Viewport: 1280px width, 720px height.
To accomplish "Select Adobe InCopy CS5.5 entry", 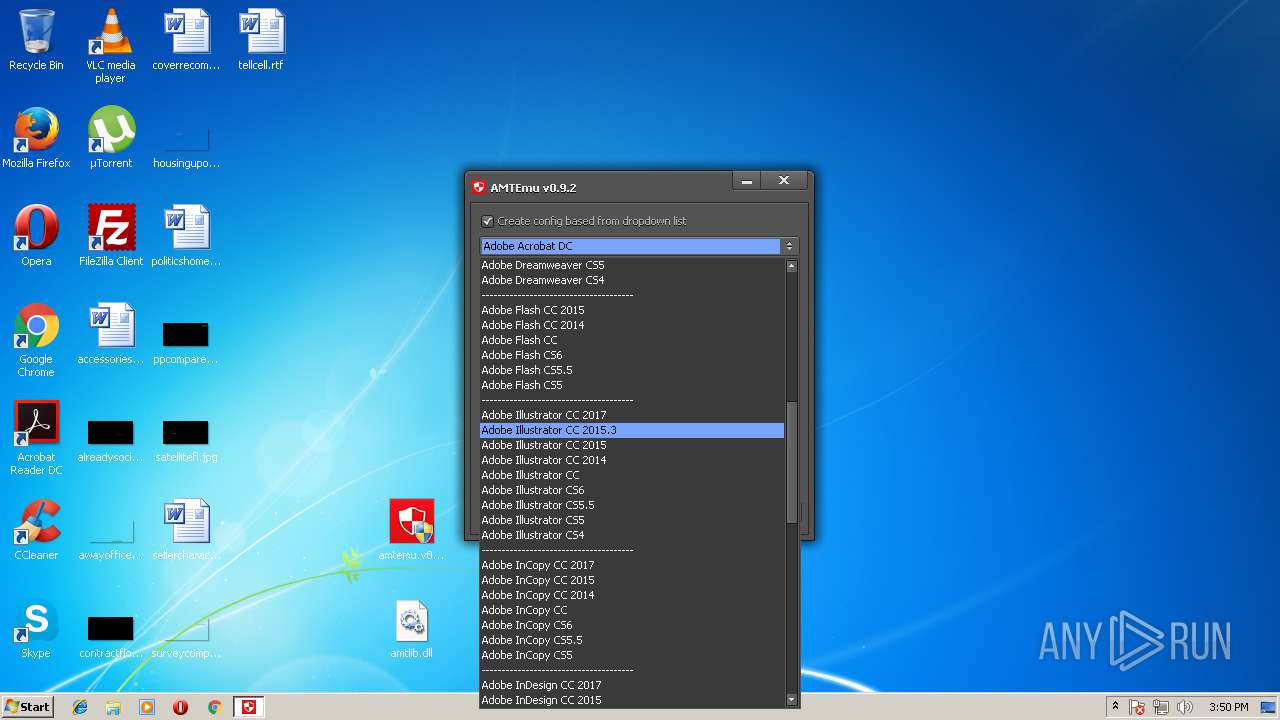I will [x=632, y=640].
